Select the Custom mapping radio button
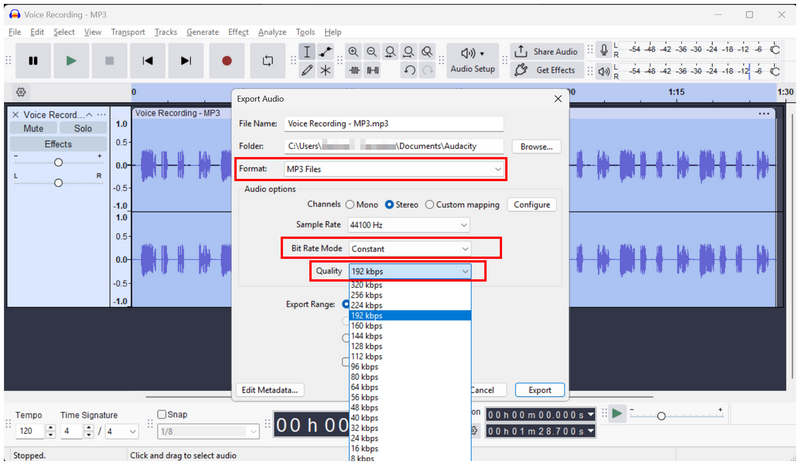This screenshot has width=800, height=465. tap(430, 205)
